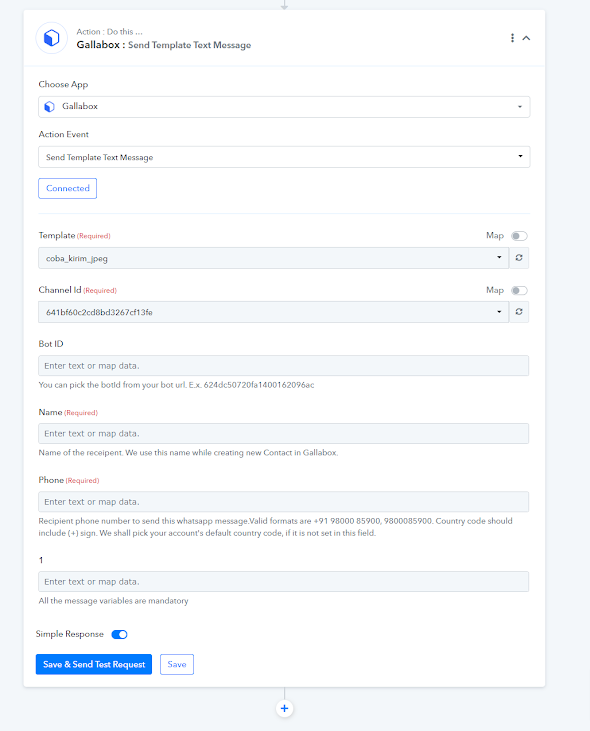Refresh the Channel Id field list
Viewport: 590px width, 731px height.
tap(519, 311)
